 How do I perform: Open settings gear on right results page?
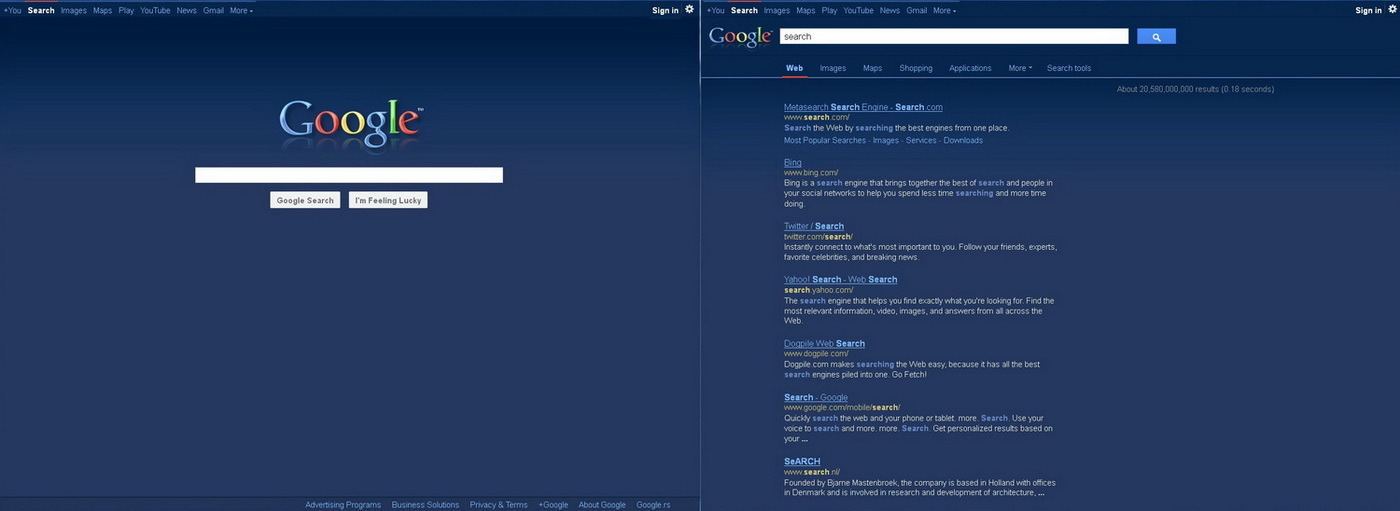(x=1392, y=9)
